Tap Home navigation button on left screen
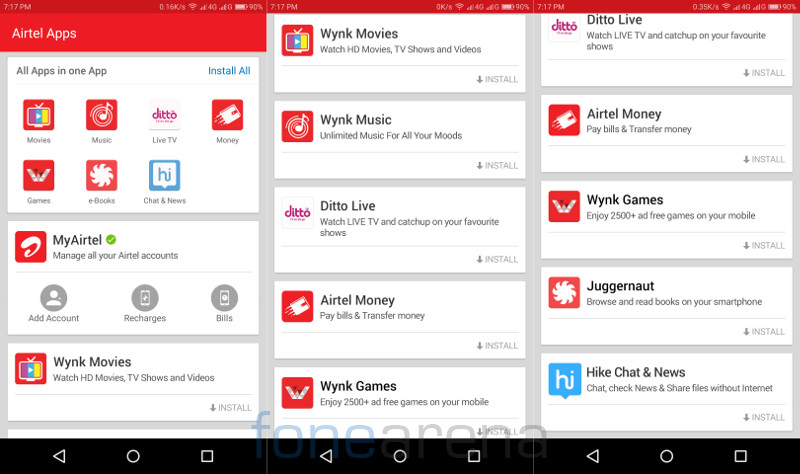Image resolution: width=800 pixels, height=474 pixels. 133,456
